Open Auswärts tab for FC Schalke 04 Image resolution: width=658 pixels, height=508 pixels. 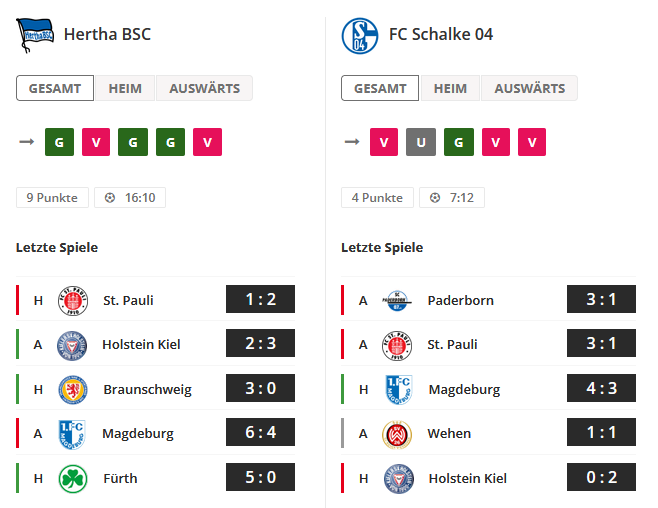pos(530,88)
